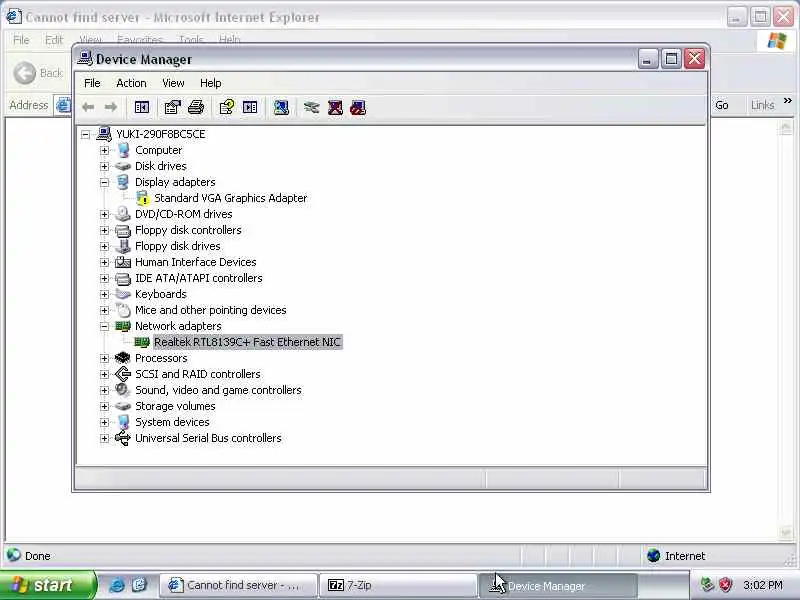Expand the Disk drives category
The width and height of the screenshot is (800, 600).
point(105,166)
